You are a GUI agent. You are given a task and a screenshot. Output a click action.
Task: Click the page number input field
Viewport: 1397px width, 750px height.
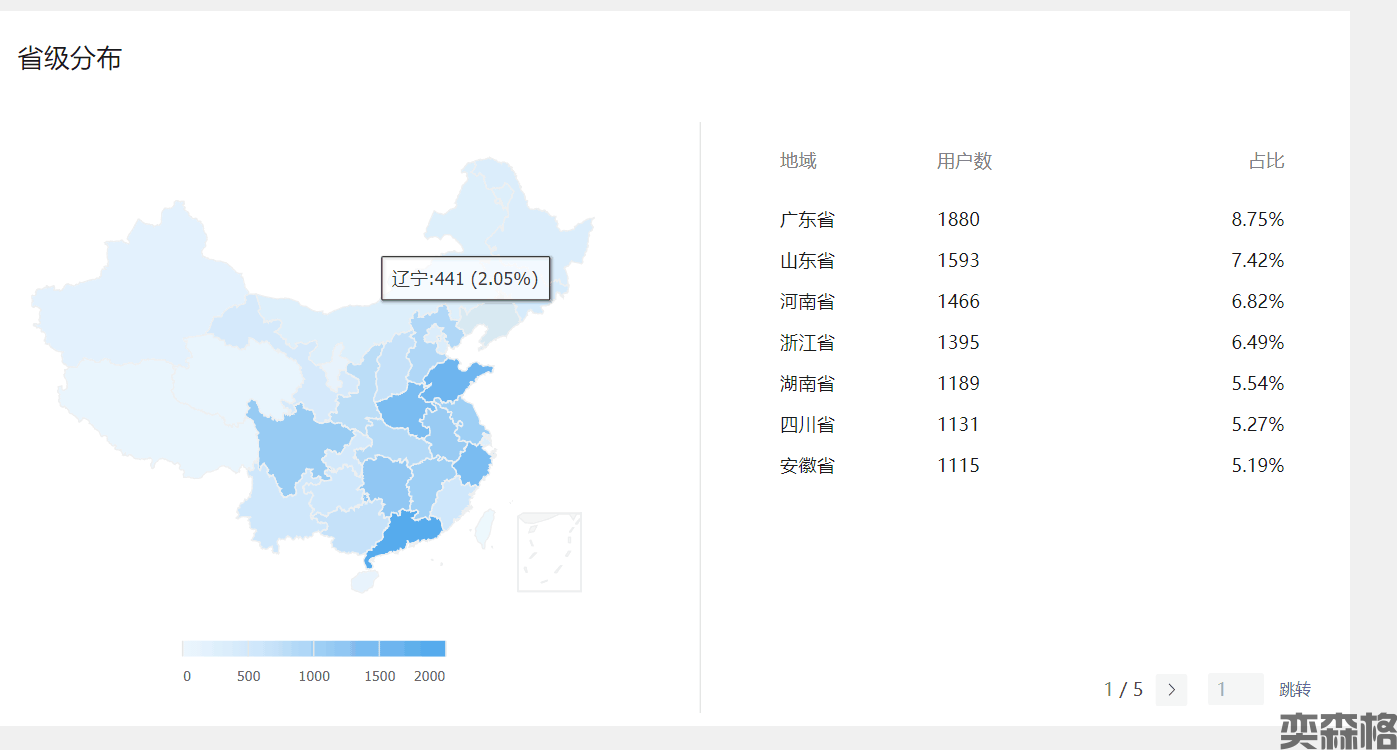(1235, 690)
